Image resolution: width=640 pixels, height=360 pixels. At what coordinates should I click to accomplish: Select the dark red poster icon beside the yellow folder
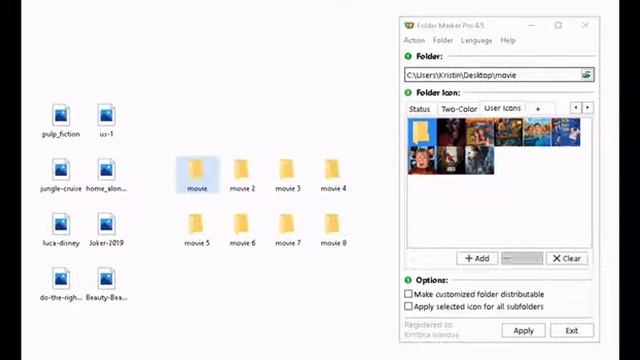point(451,132)
